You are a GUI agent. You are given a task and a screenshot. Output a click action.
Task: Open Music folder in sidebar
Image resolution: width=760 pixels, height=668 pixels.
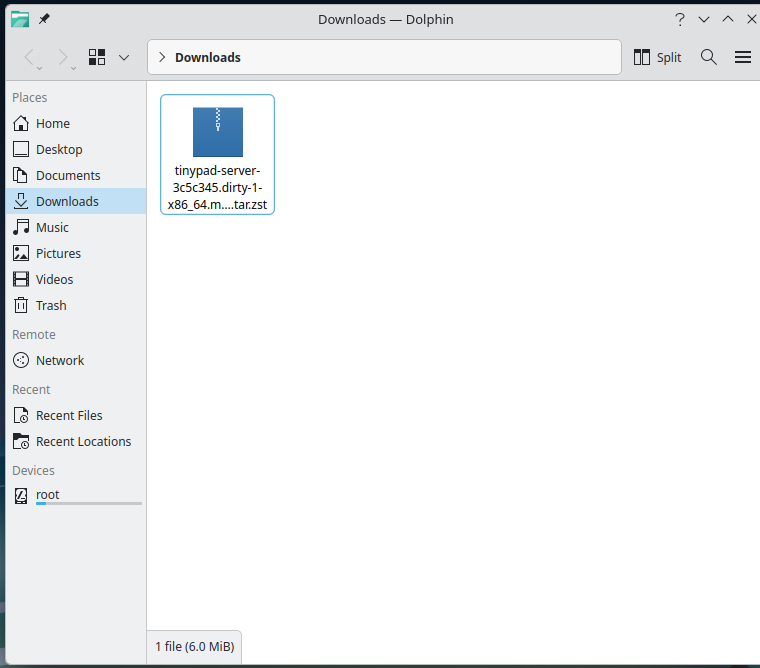pos(76,227)
